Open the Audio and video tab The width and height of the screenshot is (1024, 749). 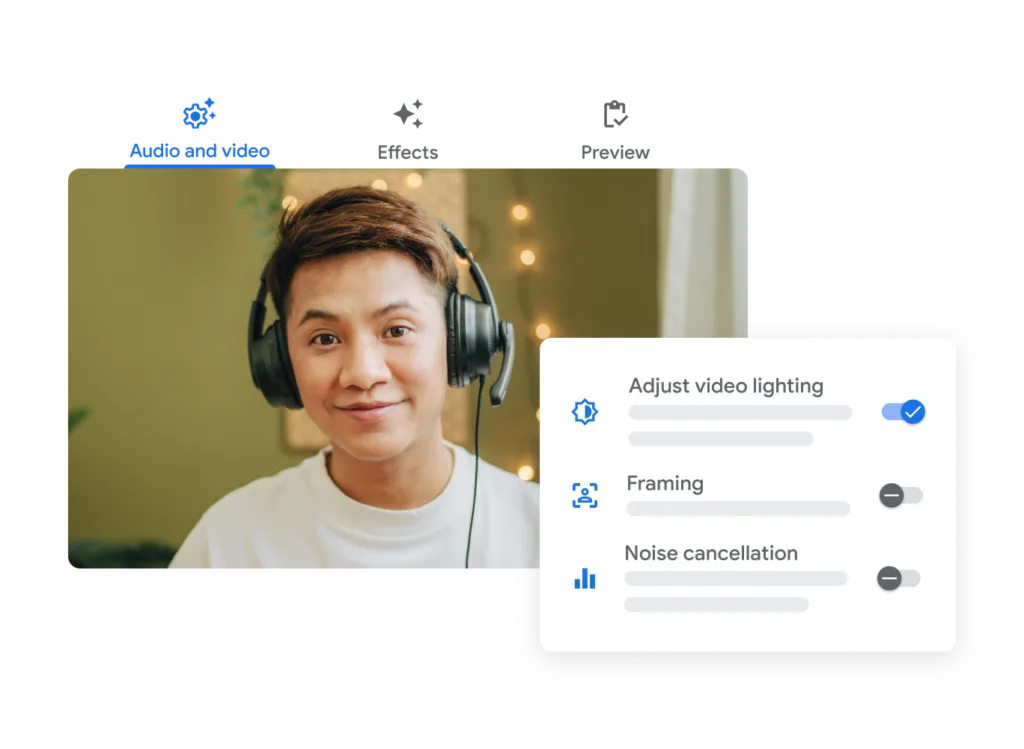pos(199,133)
